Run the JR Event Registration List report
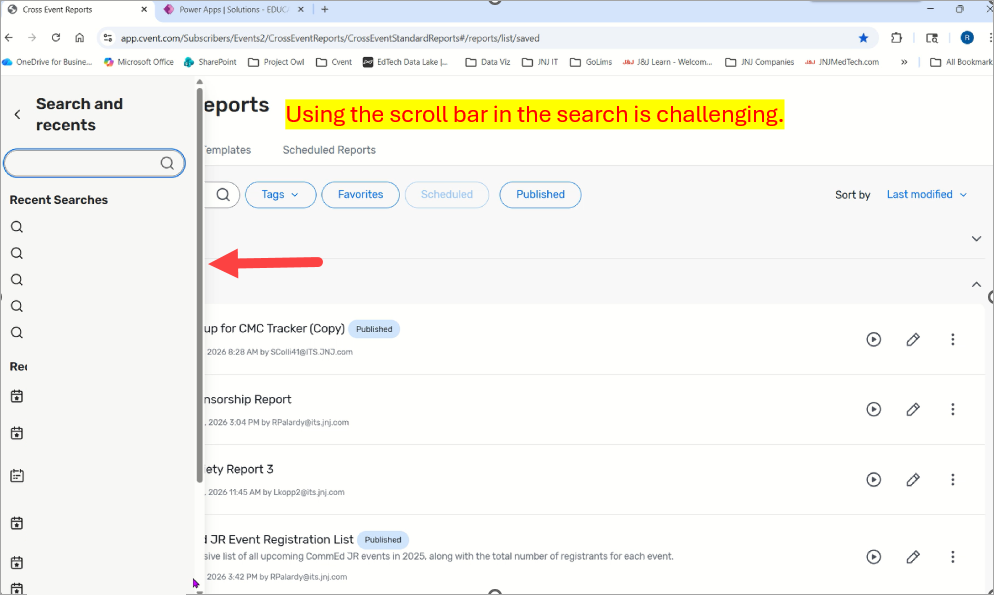This screenshot has height=595, width=994. tap(873, 557)
